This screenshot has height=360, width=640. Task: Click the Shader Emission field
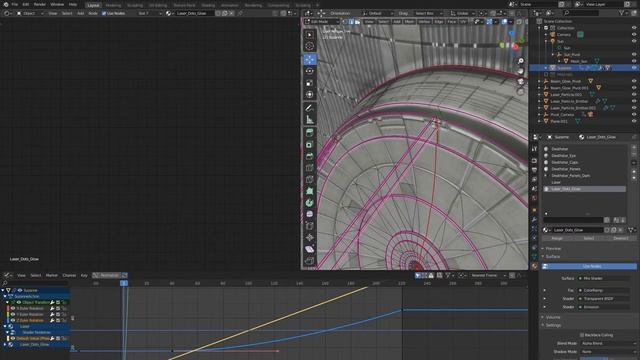604,307
